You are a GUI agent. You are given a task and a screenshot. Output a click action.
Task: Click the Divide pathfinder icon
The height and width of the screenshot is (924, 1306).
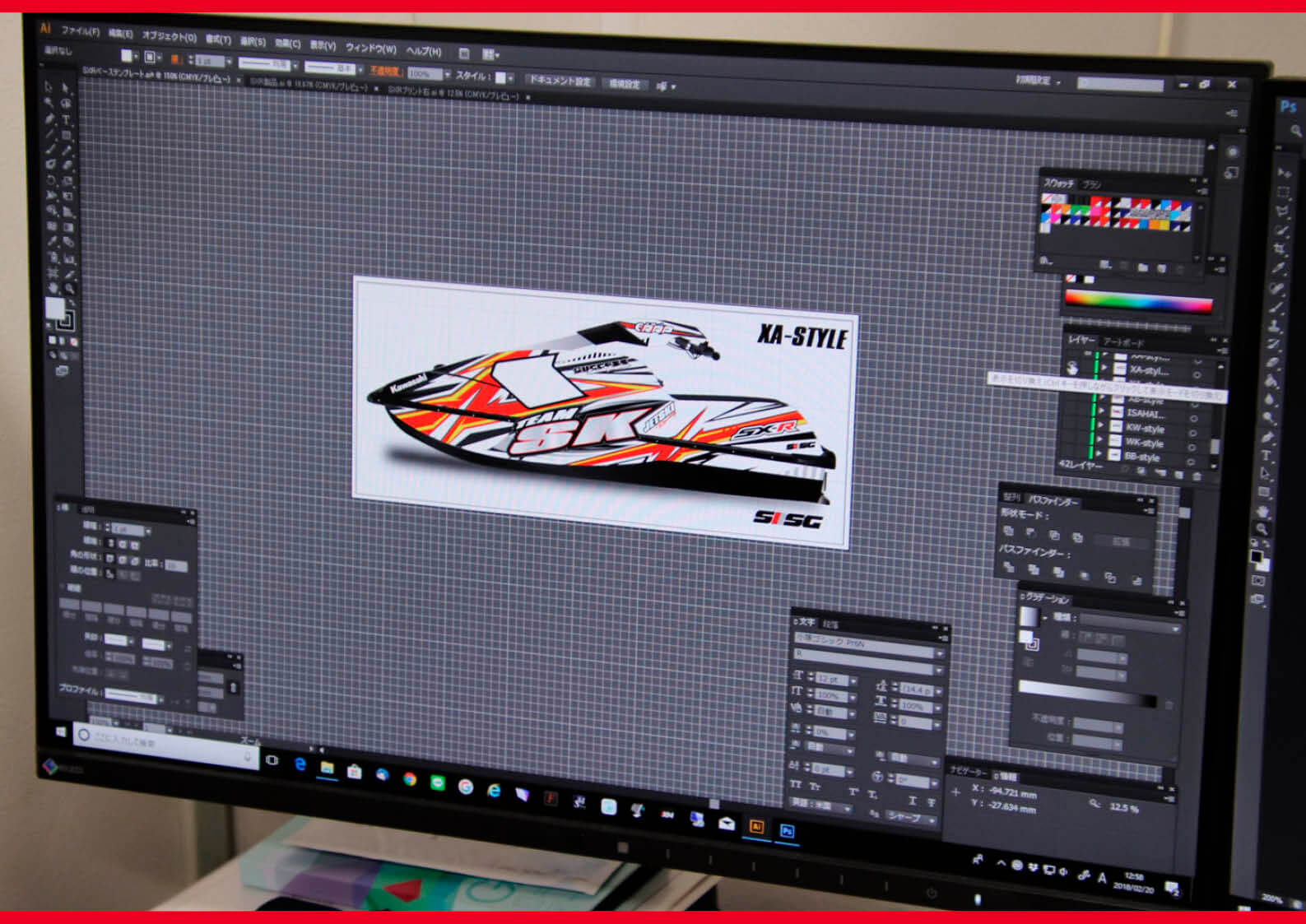(x=1009, y=568)
